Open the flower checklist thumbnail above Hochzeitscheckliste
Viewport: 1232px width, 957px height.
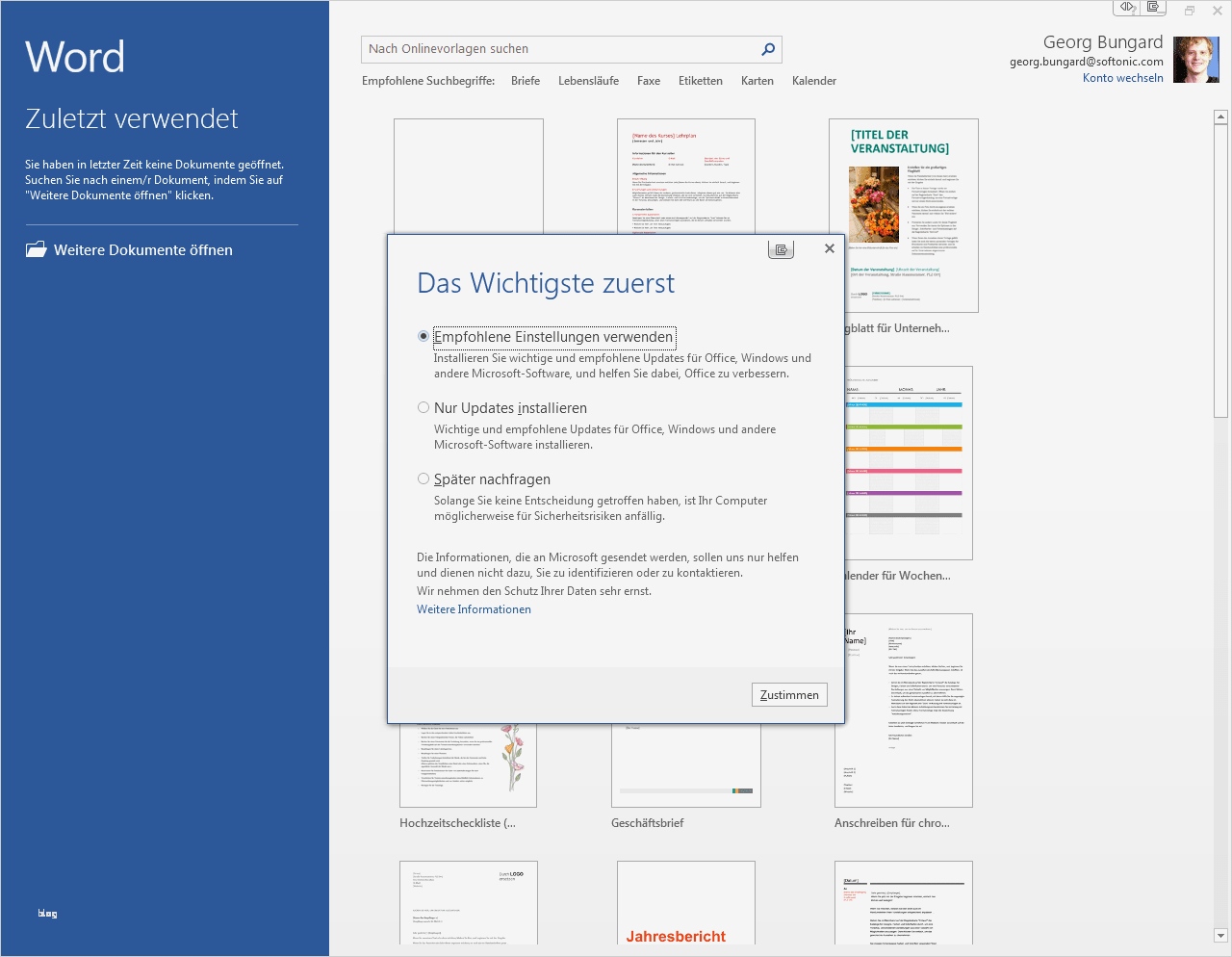468,765
